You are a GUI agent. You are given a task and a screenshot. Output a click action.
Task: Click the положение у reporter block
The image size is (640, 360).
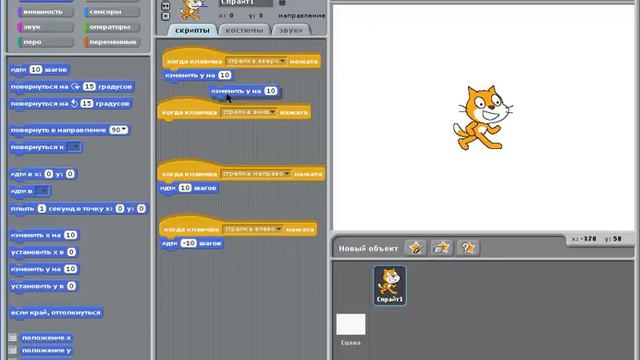tap(47, 350)
